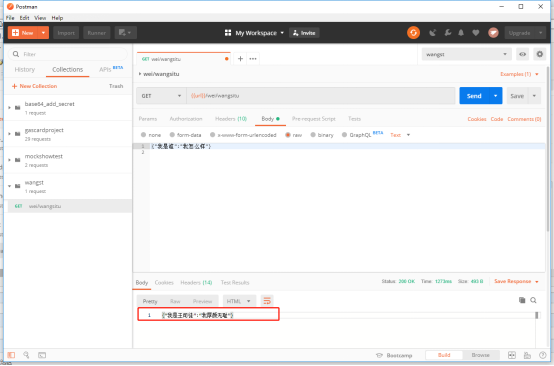Open the My Workspace switcher
The height and width of the screenshot is (366, 554).
[x=254, y=33]
